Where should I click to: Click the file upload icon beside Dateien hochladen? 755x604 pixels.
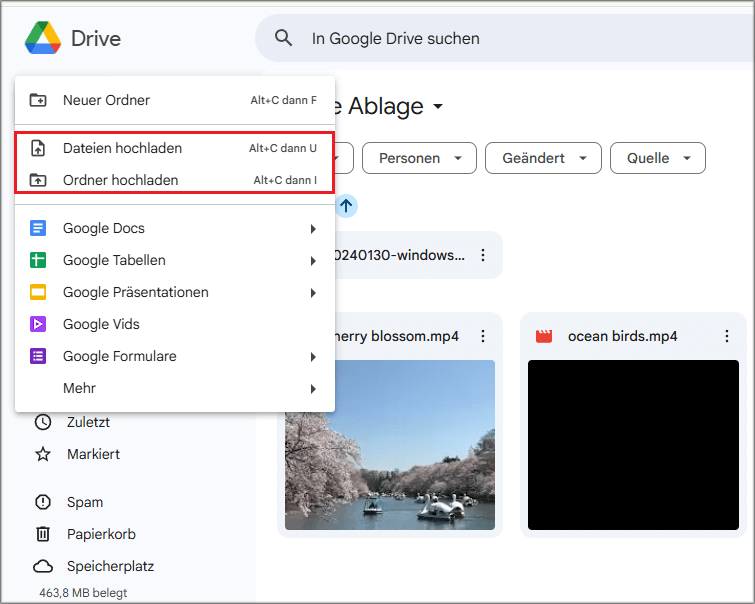click(x=38, y=148)
